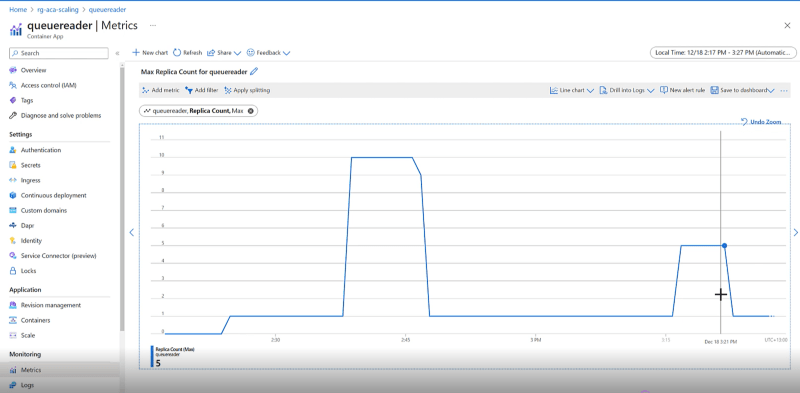The height and width of the screenshot is (393, 800).
Task: Click the Dapr icon in sidebar
Action: click(13, 225)
